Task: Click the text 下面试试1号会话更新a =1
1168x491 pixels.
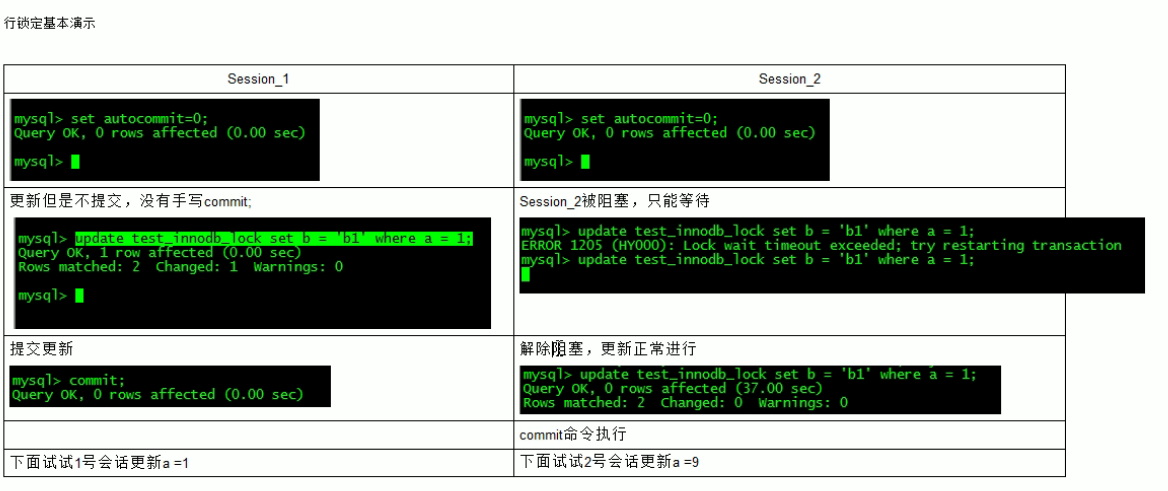Action: (100, 463)
